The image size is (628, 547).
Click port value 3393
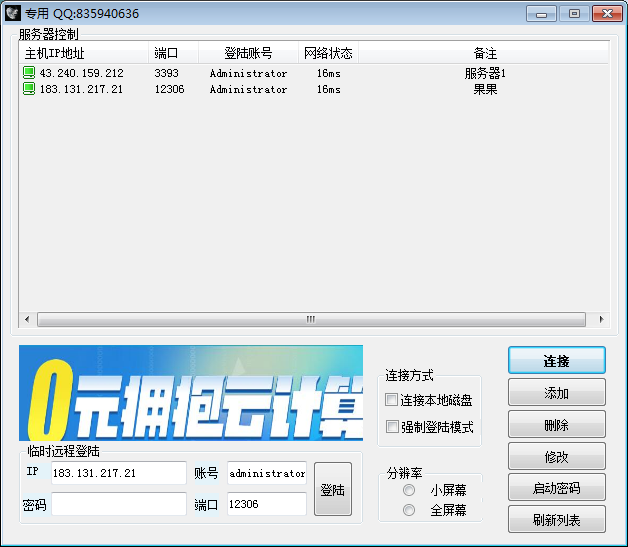[x=166, y=73]
